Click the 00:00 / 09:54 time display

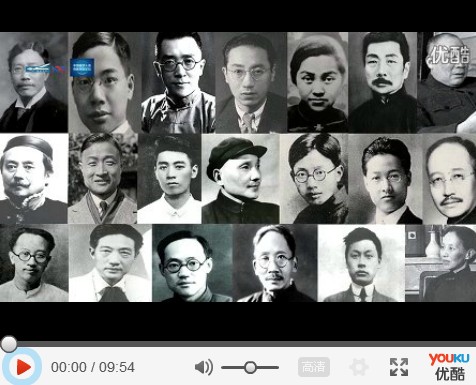93,367
